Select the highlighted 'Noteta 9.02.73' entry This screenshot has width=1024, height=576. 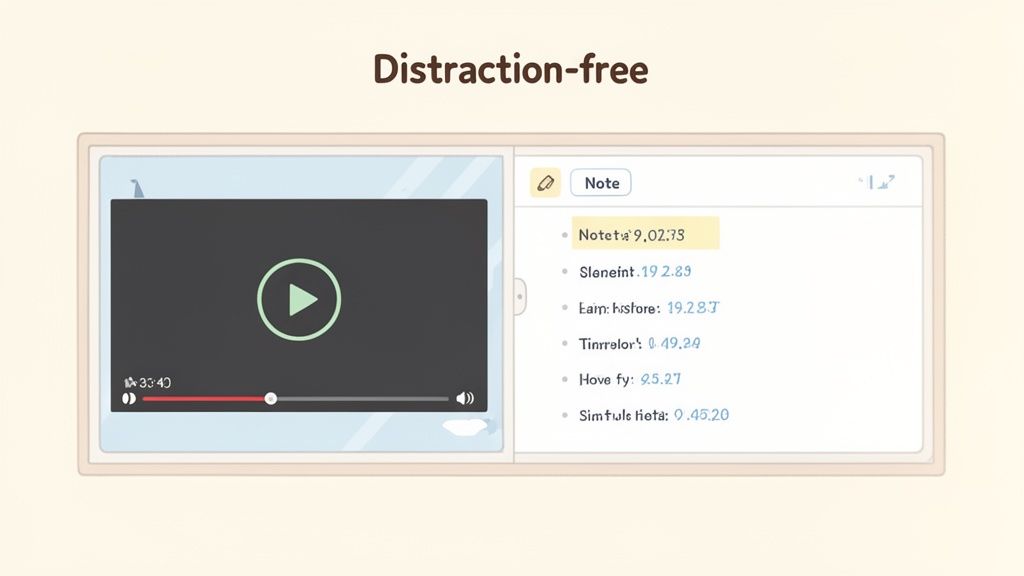[645, 234]
